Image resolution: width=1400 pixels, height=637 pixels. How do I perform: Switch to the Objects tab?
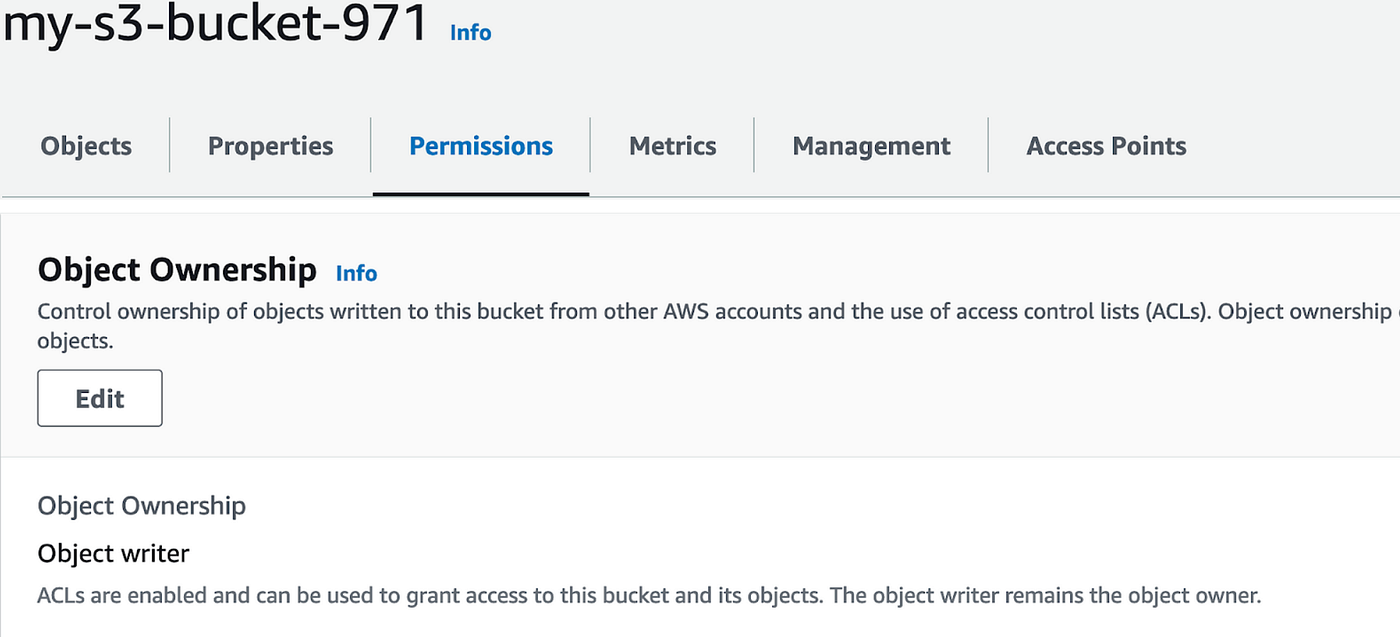point(85,146)
